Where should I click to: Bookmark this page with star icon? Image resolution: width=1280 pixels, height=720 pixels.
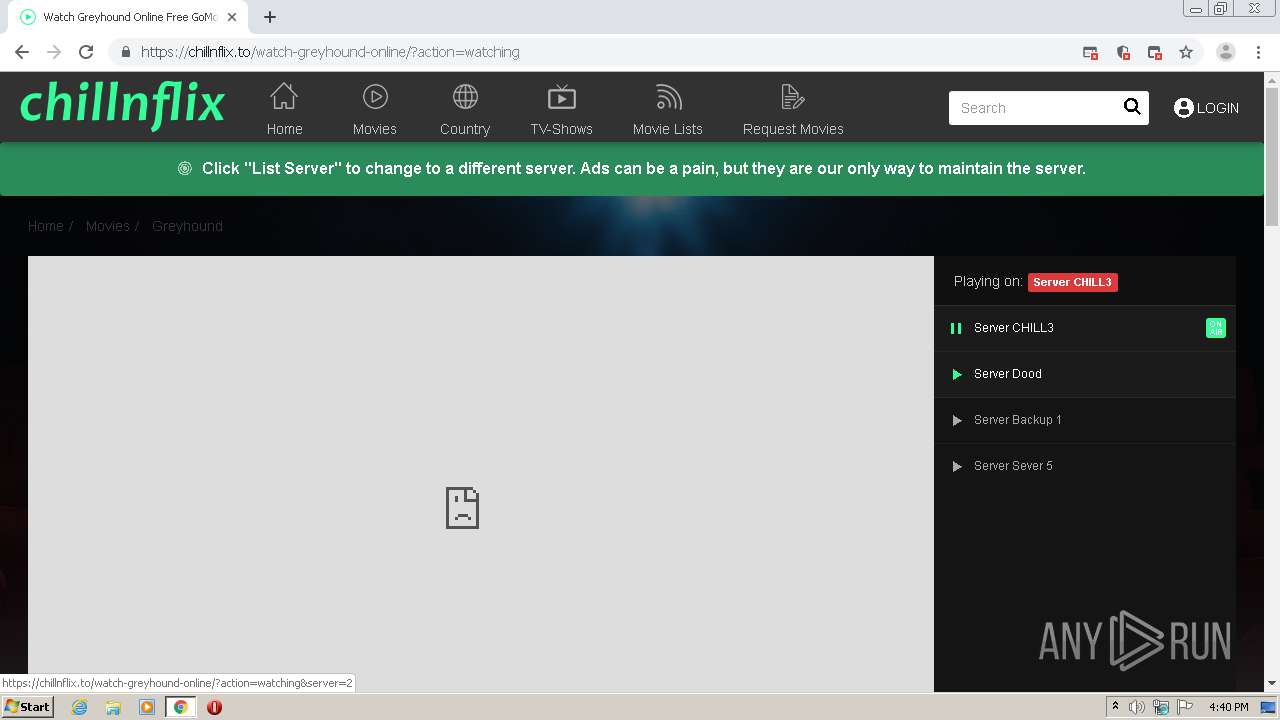pyautogui.click(x=1186, y=52)
